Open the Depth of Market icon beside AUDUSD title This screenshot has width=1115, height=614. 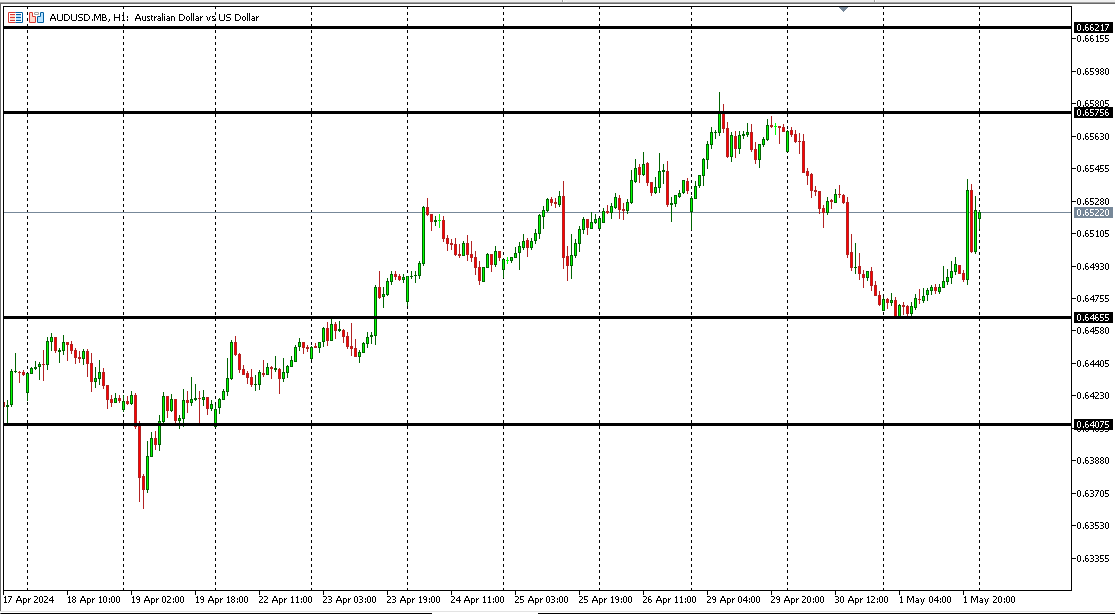15,17
